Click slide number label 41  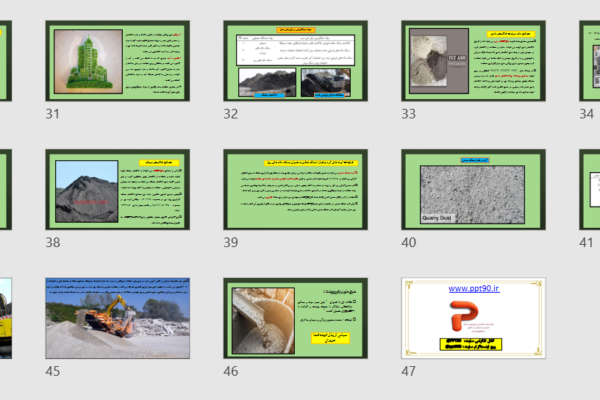coord(586,242)
